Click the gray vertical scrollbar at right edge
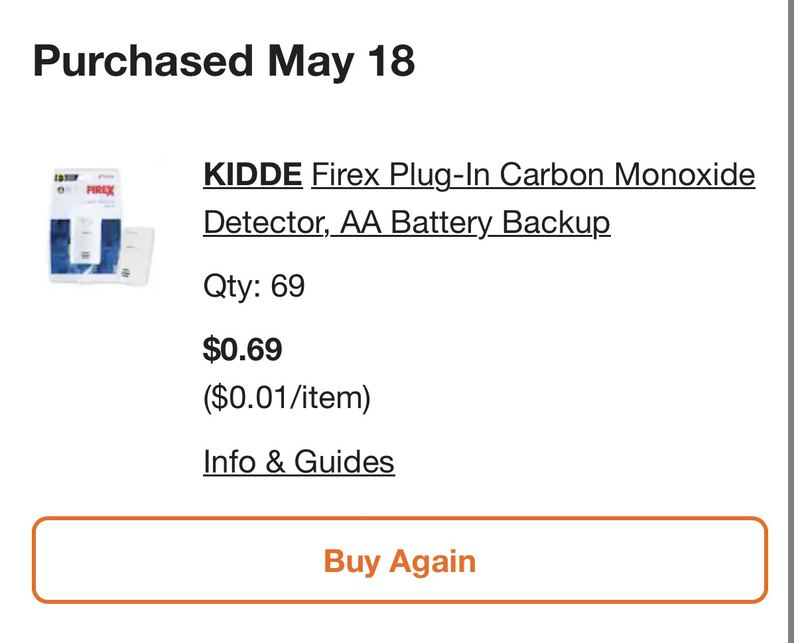800x643 pixels. click(x=791, y=322)
